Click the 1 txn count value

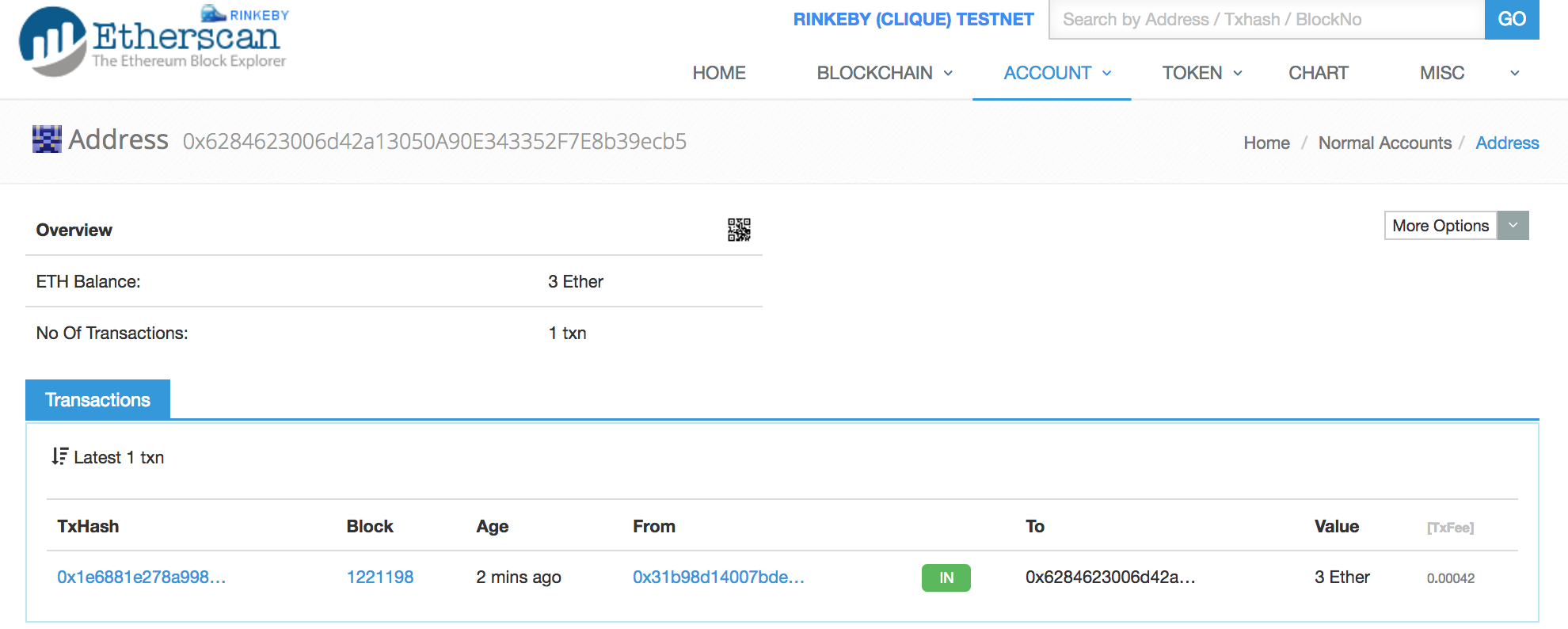click(568, 333)
